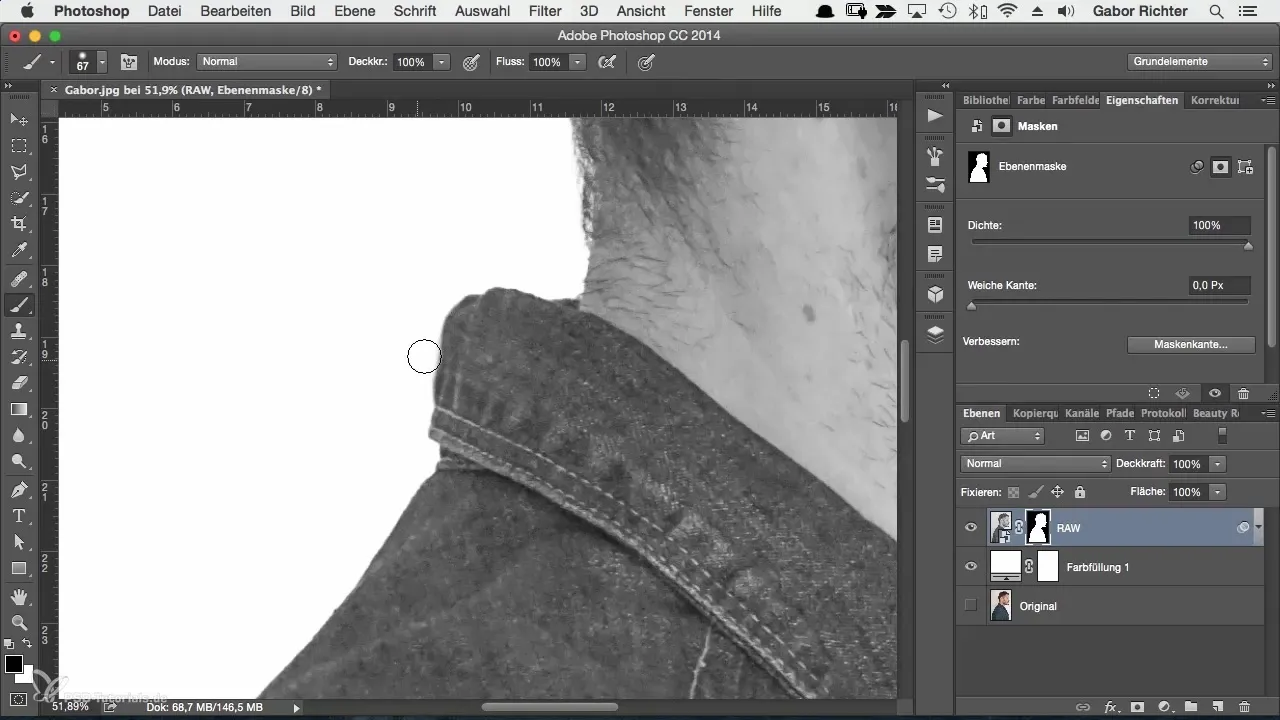This screenshot has height=720, width=1280.
Task: Select the Hand tool
Action: coord(18,597)
